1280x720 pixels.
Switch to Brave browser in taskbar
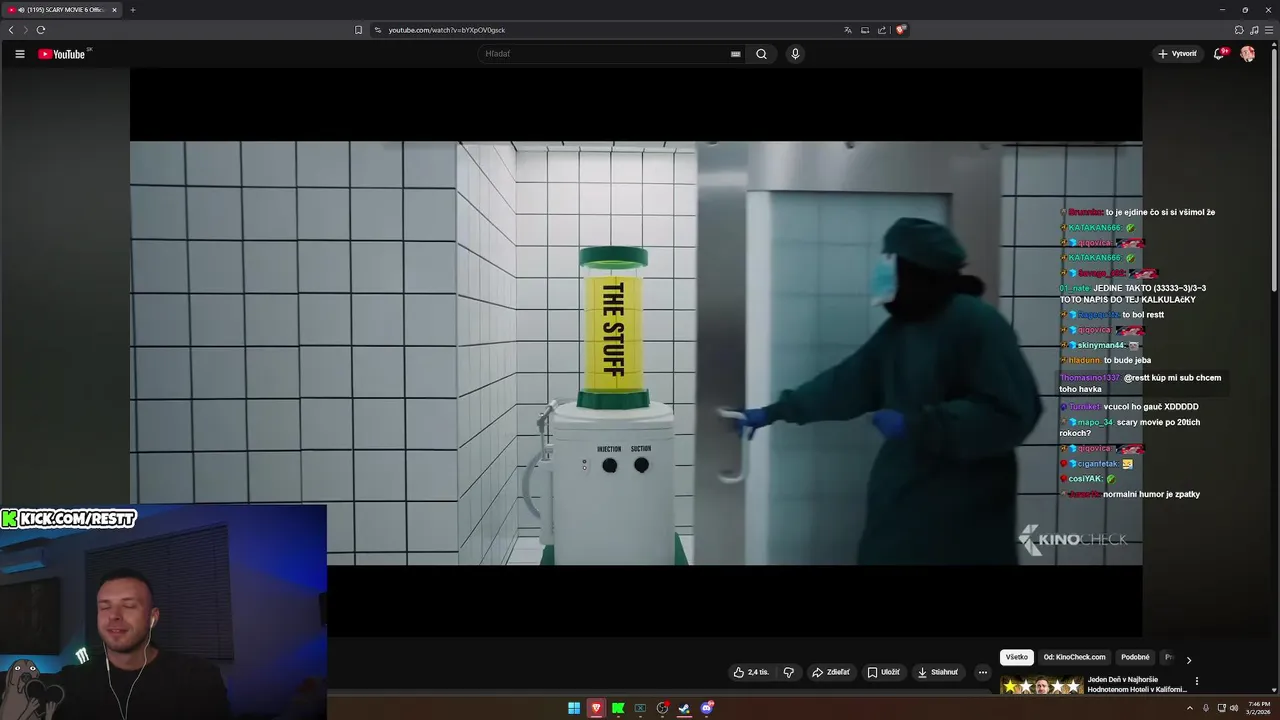coord(596,708)
